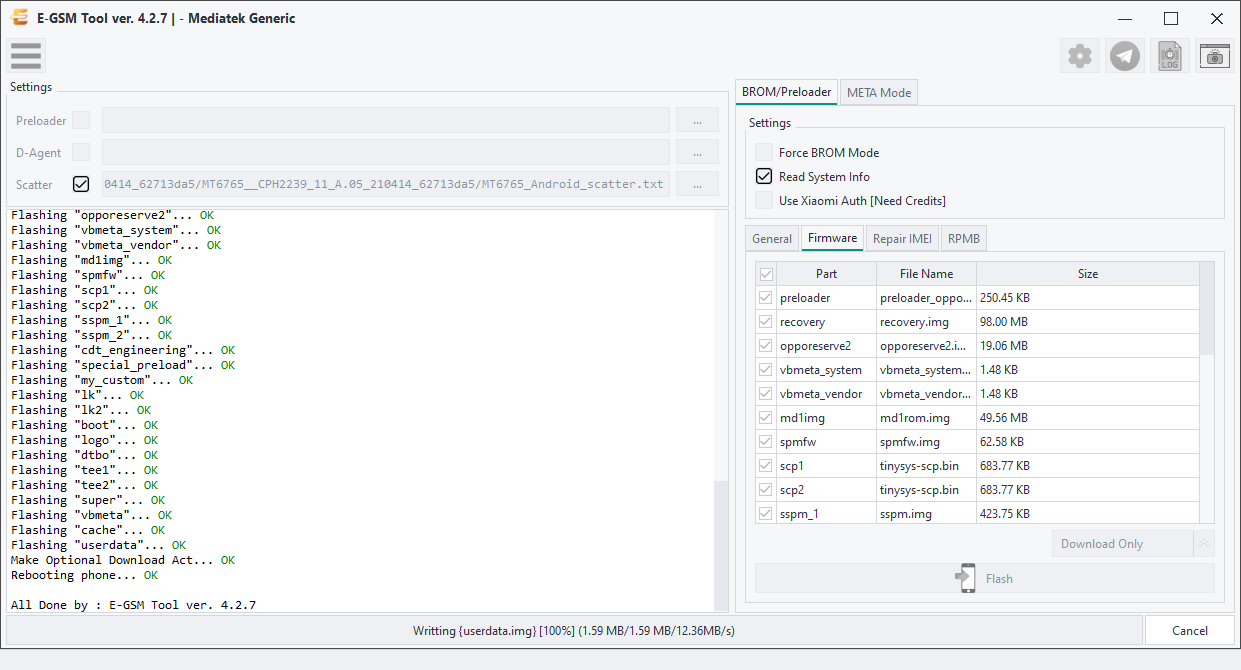Open the LOG file icon

pos(1170,56)
